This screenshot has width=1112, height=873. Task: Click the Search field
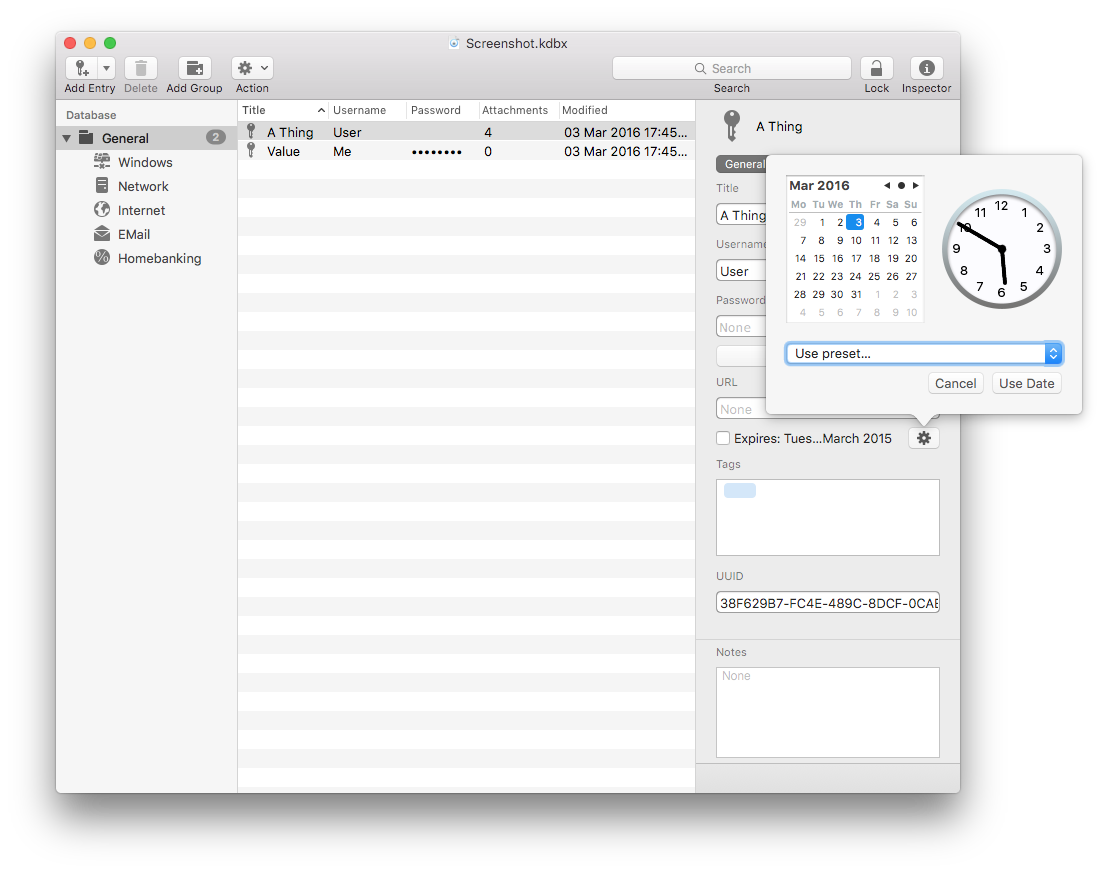(x=731, y=68)
